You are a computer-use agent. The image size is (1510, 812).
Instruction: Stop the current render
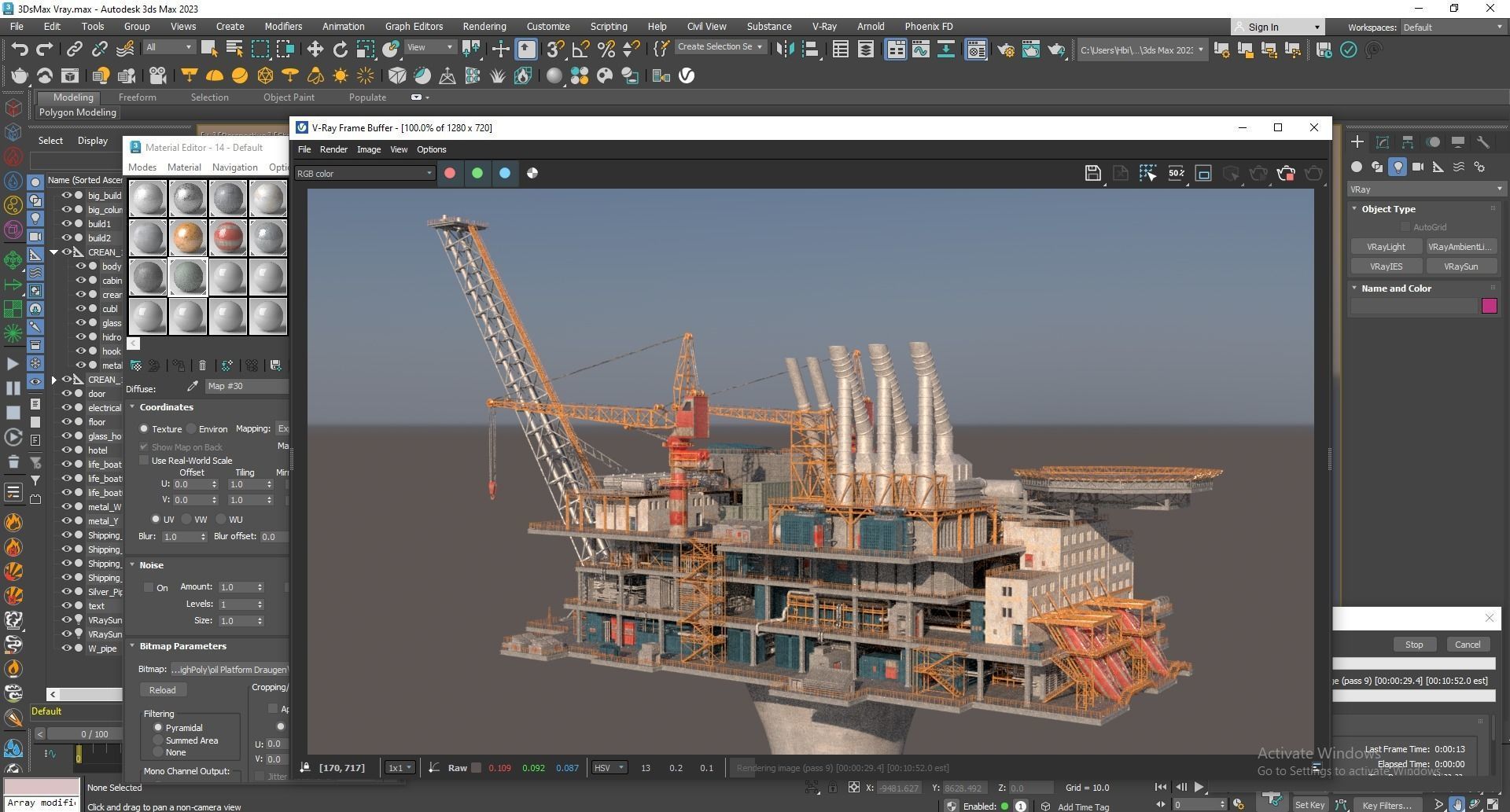pos(1414,645)
